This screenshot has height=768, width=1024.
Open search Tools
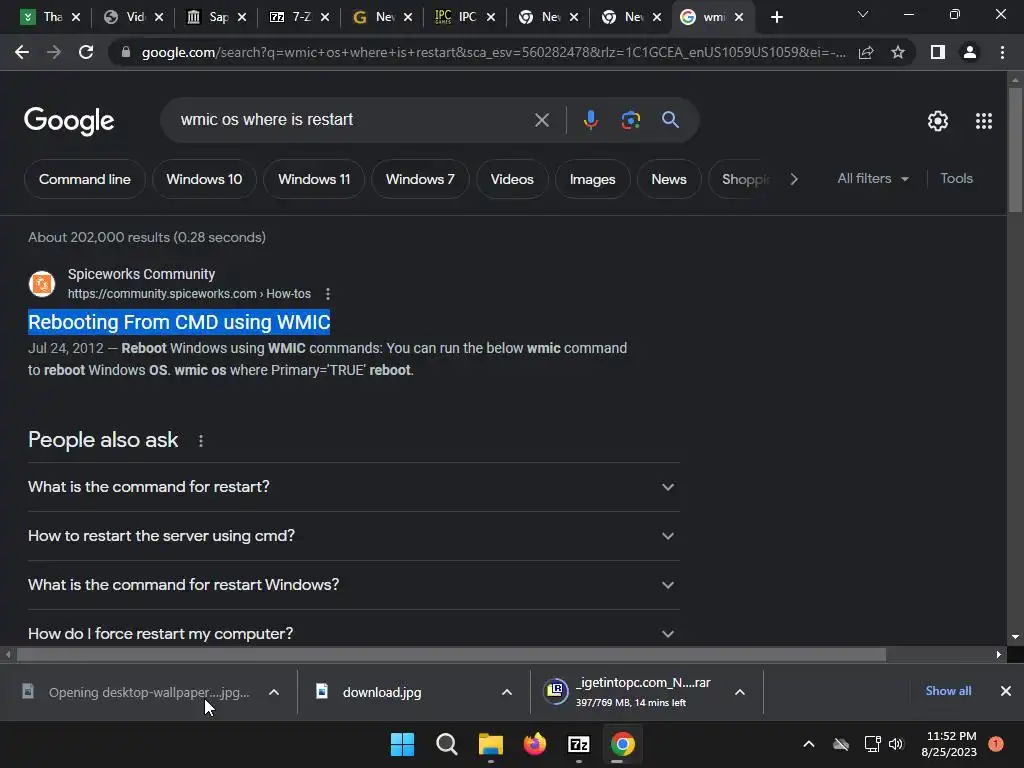[956, 178]
